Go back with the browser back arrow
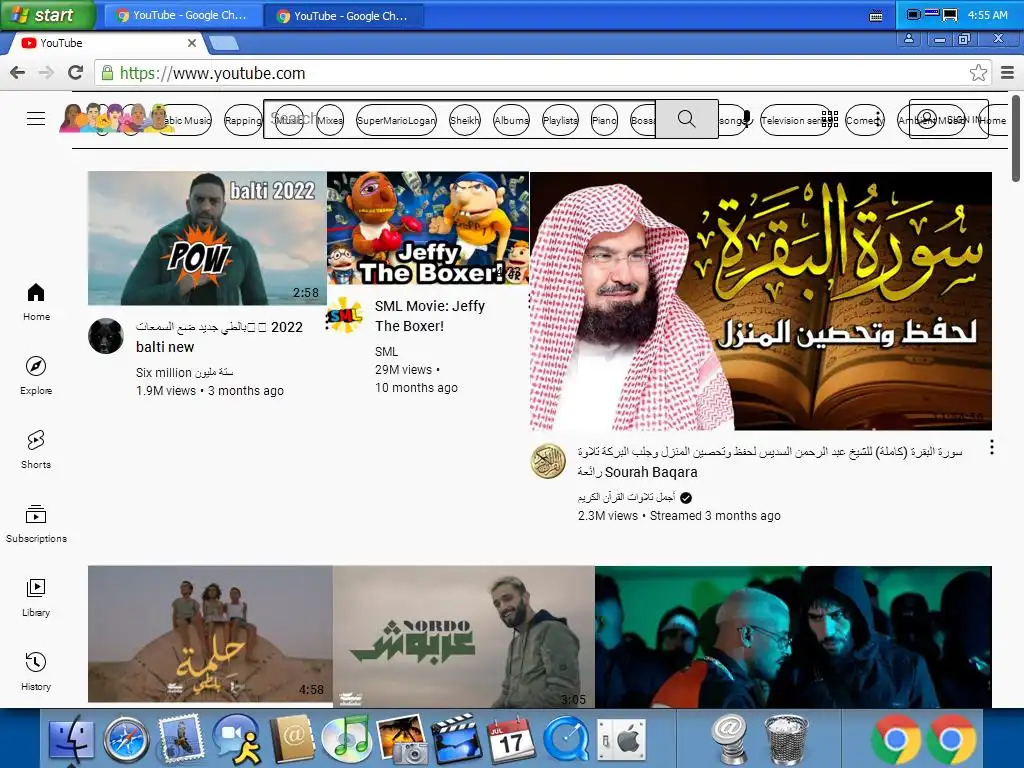 tap(18, 72)
